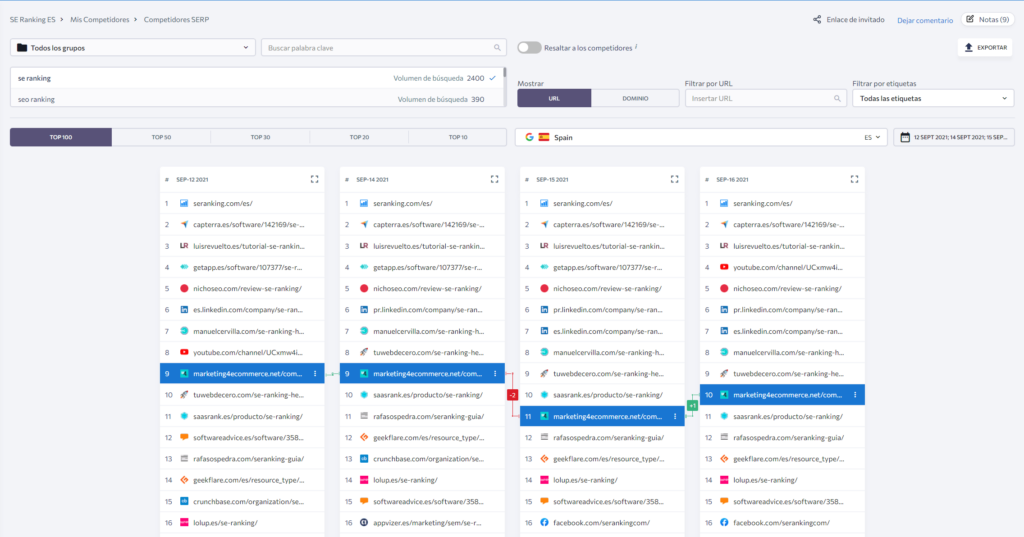Open the Google Spain search engine dropdown

[701, 137]
